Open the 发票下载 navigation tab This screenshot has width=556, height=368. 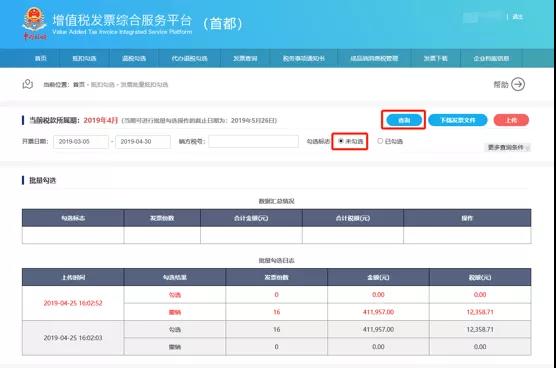click(435, 58)
